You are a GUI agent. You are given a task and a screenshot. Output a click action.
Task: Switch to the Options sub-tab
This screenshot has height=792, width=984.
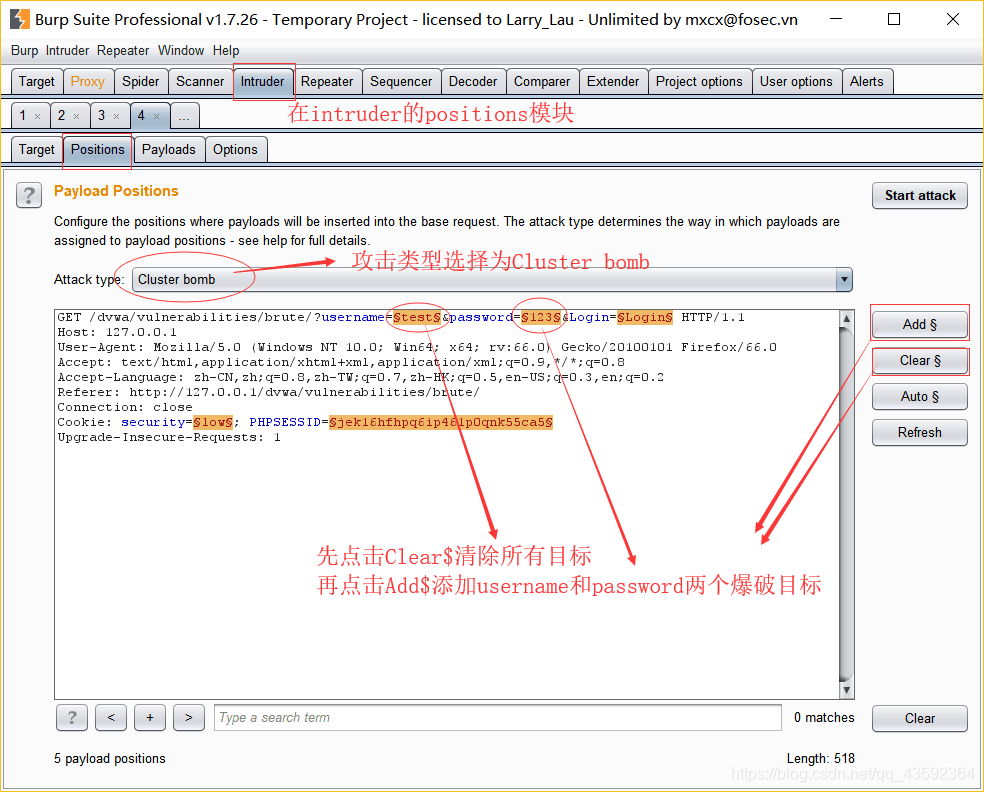point(235,149)
